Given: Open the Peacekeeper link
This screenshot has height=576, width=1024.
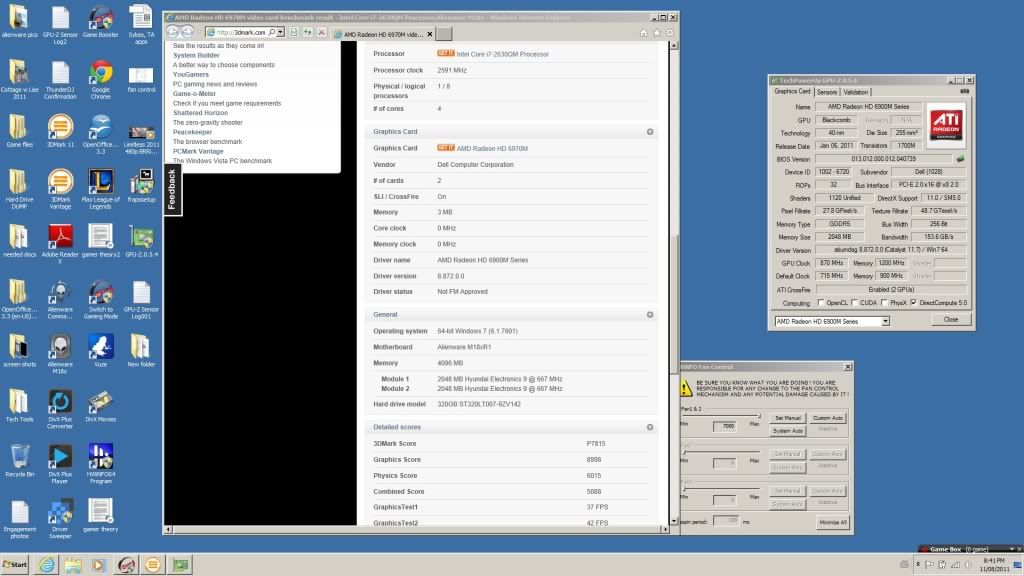Looking at the screenshot, I should click(192, 132).
